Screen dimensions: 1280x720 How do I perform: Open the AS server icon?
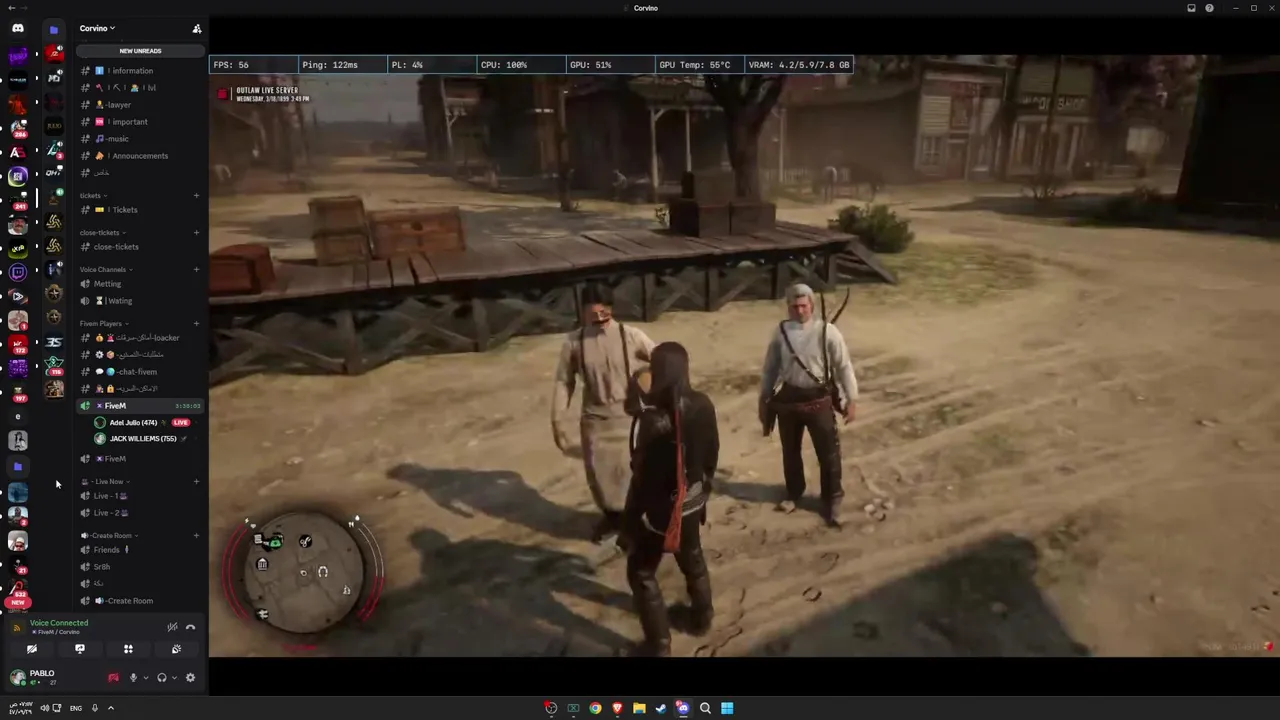click(18, 152)
